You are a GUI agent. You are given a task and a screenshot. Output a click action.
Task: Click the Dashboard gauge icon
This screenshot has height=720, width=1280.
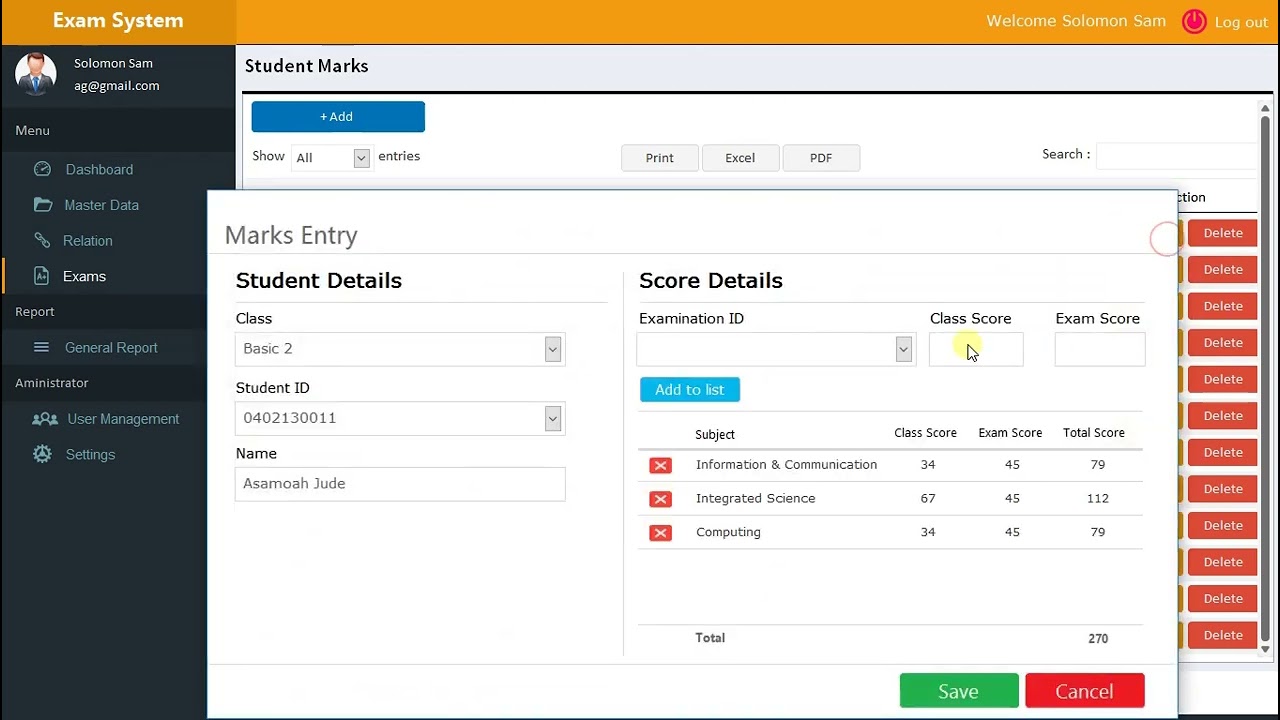point(42,169)
